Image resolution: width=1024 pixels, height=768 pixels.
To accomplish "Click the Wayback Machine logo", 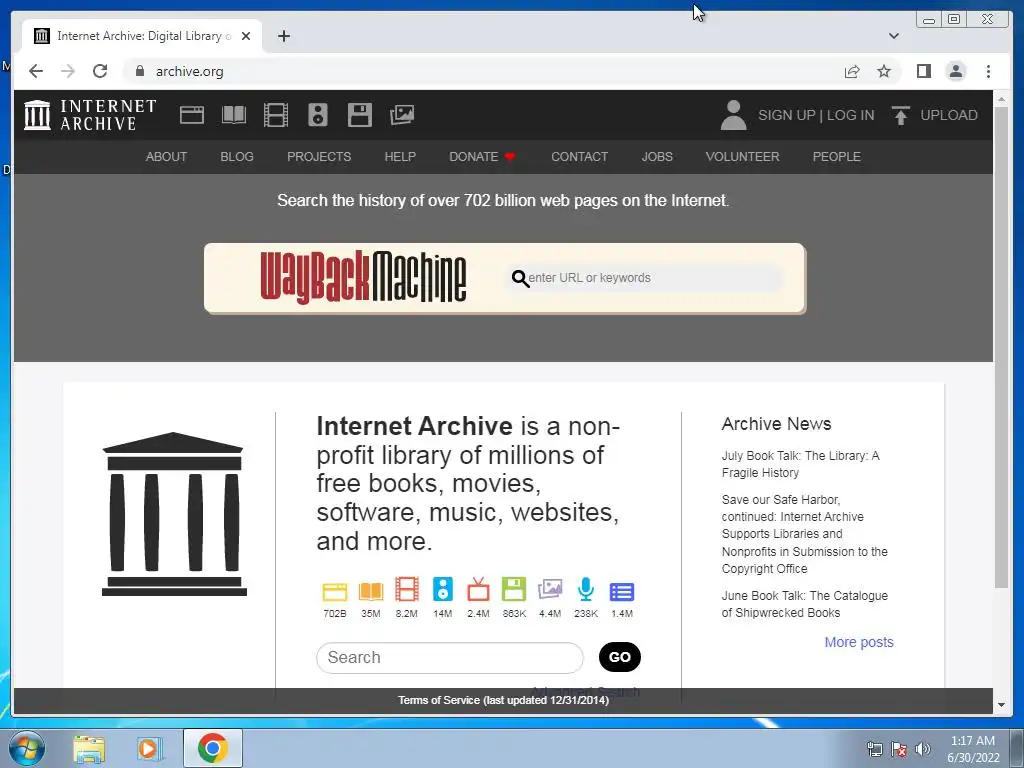I will coord(363,278).
